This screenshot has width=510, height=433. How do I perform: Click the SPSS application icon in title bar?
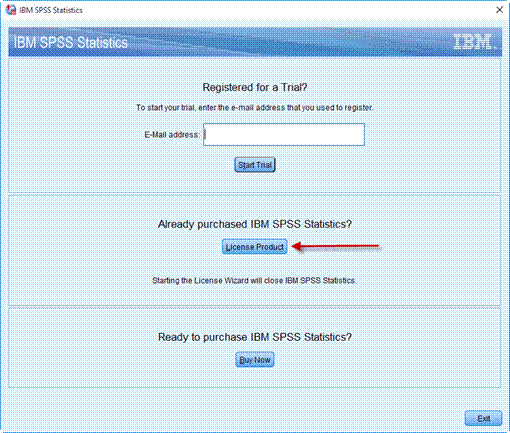pyautogui.click(x=11, y=10)
